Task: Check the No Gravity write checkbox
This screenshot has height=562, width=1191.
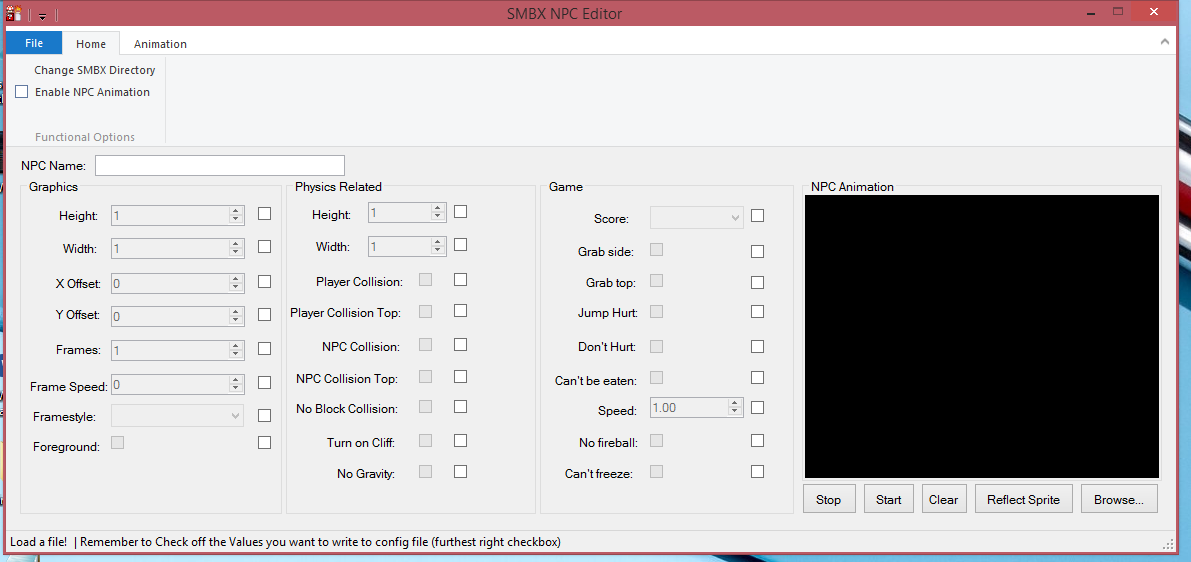Action: click(460, 472)
